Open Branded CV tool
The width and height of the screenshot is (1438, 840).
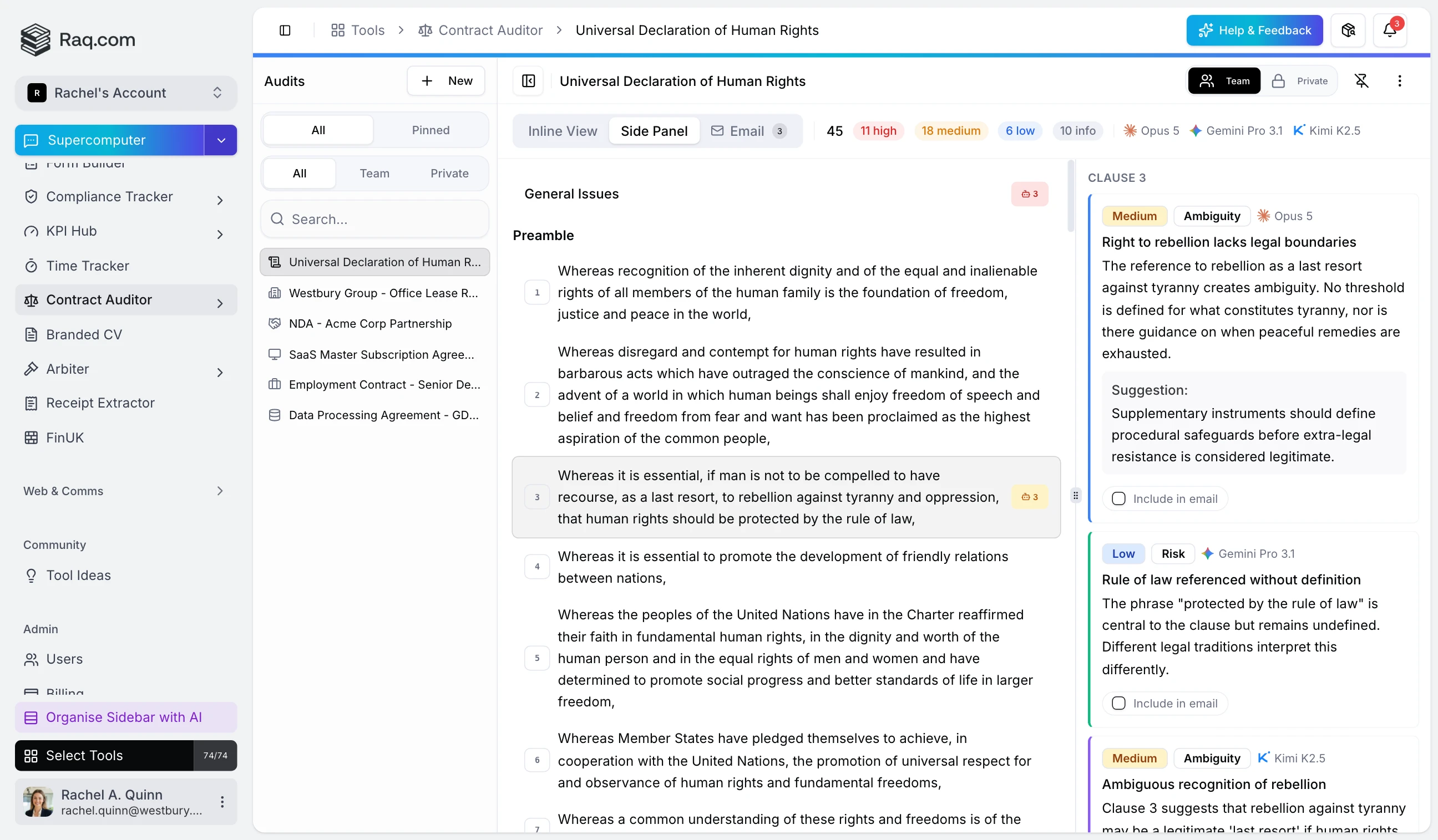(x=84, y=335)
